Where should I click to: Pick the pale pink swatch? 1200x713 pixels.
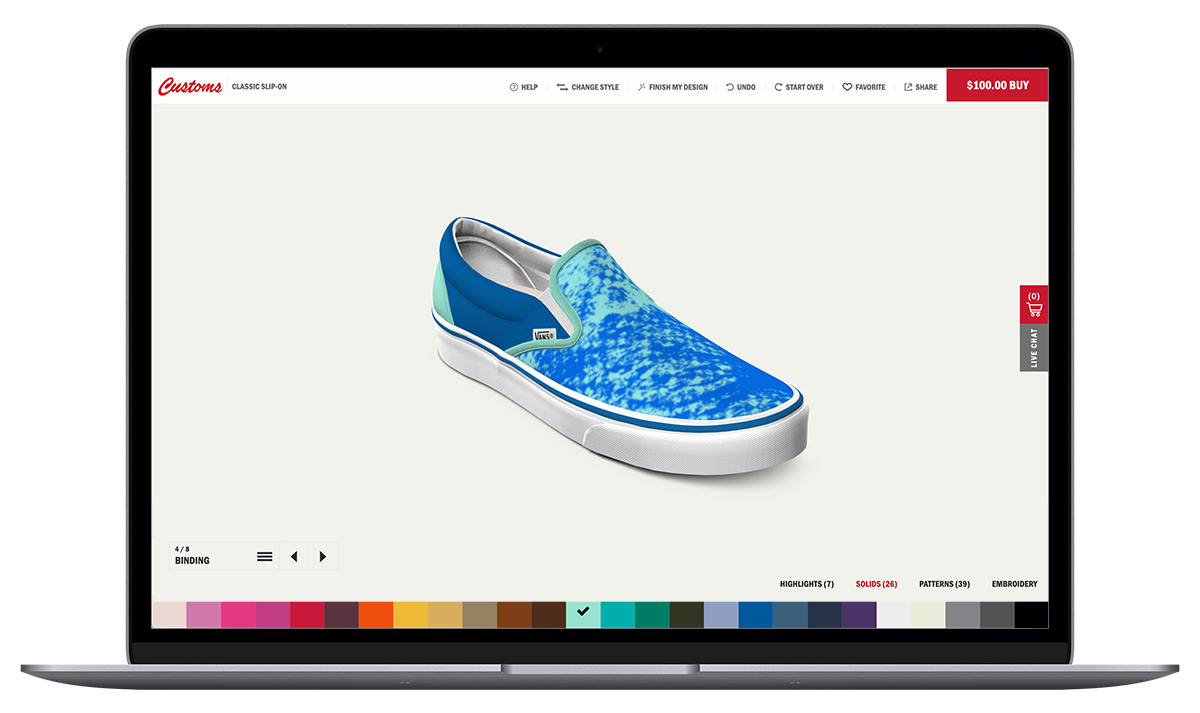tap(169, 614)
